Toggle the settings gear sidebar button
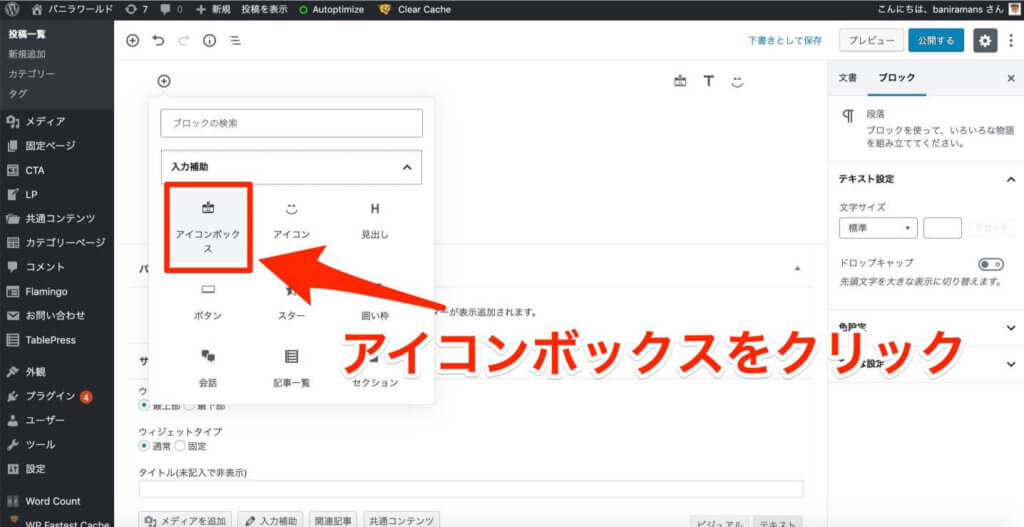The width and height of the screenshot is (1024, 527). [985, 40]
